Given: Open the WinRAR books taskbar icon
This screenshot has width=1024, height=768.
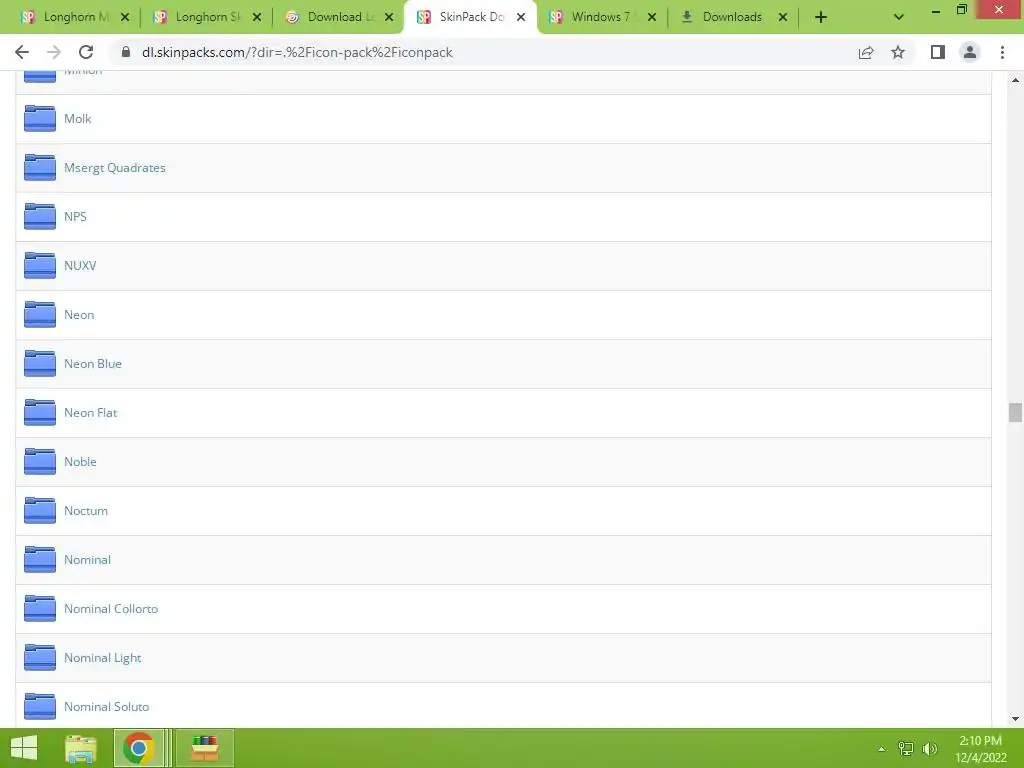Looking at the screenshot, I should point(204,748).
